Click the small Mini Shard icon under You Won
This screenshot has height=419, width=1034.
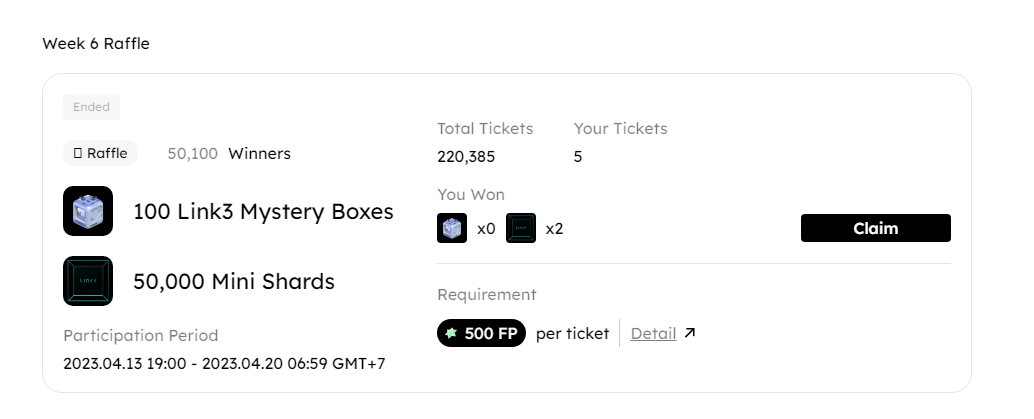pyautogui.click(x=521, y=228)
